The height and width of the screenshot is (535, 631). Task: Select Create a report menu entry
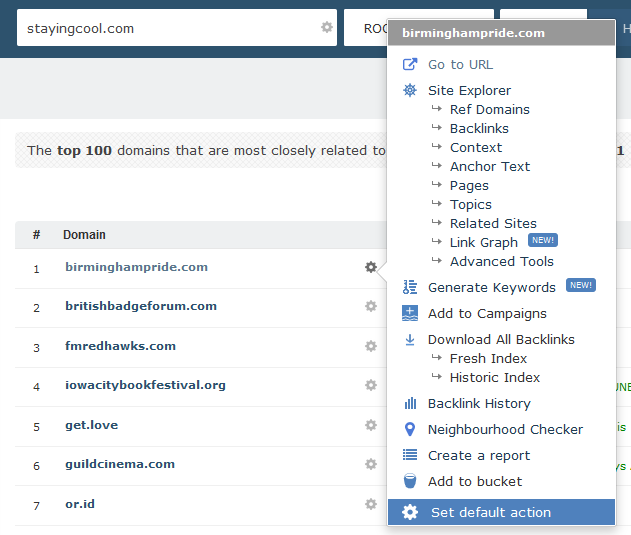click(479, 456)
